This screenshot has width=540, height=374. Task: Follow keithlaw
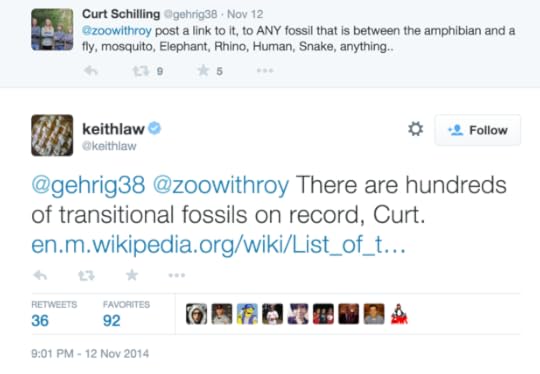pos(478,130)
